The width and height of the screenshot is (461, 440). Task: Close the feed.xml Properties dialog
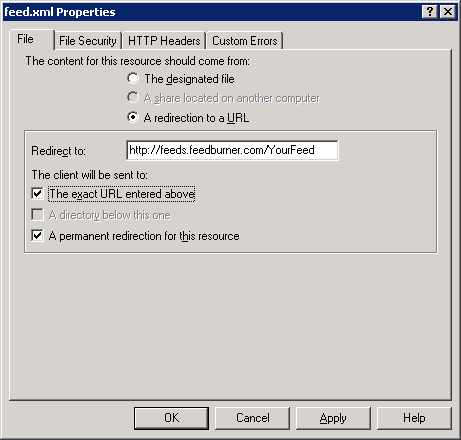pos(448,12)
